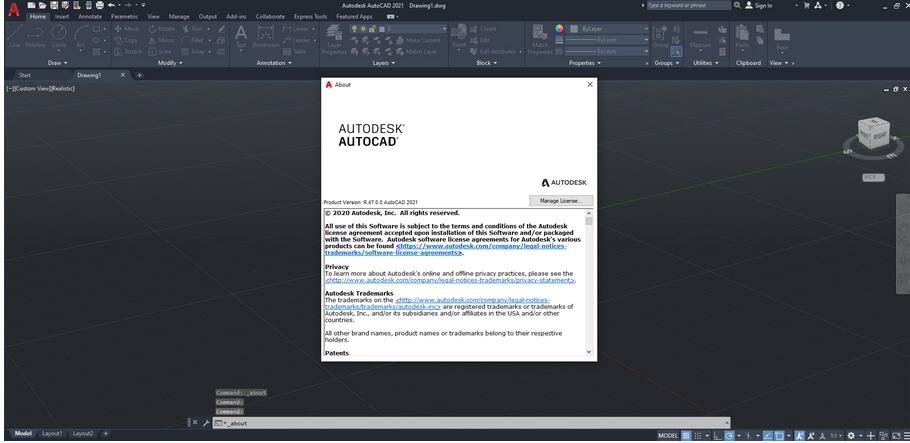Expand the Draw panel dropdown
The image size is (910, 443).
[x=57, y=63]
